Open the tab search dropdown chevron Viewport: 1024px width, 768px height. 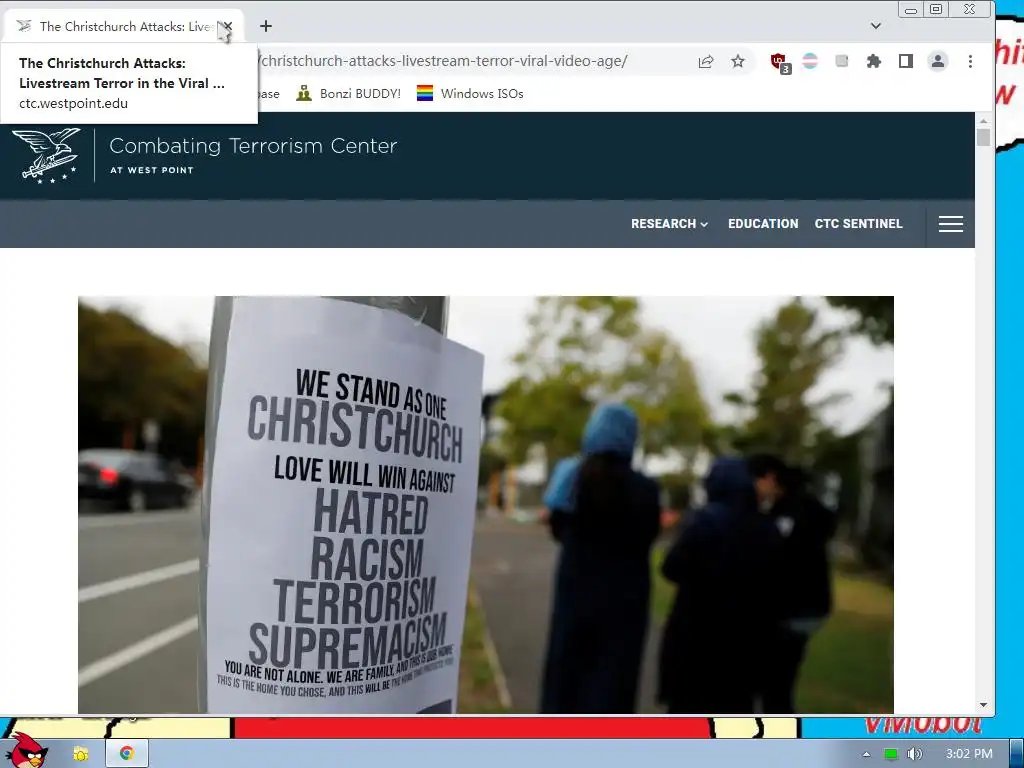coord(876,26)
